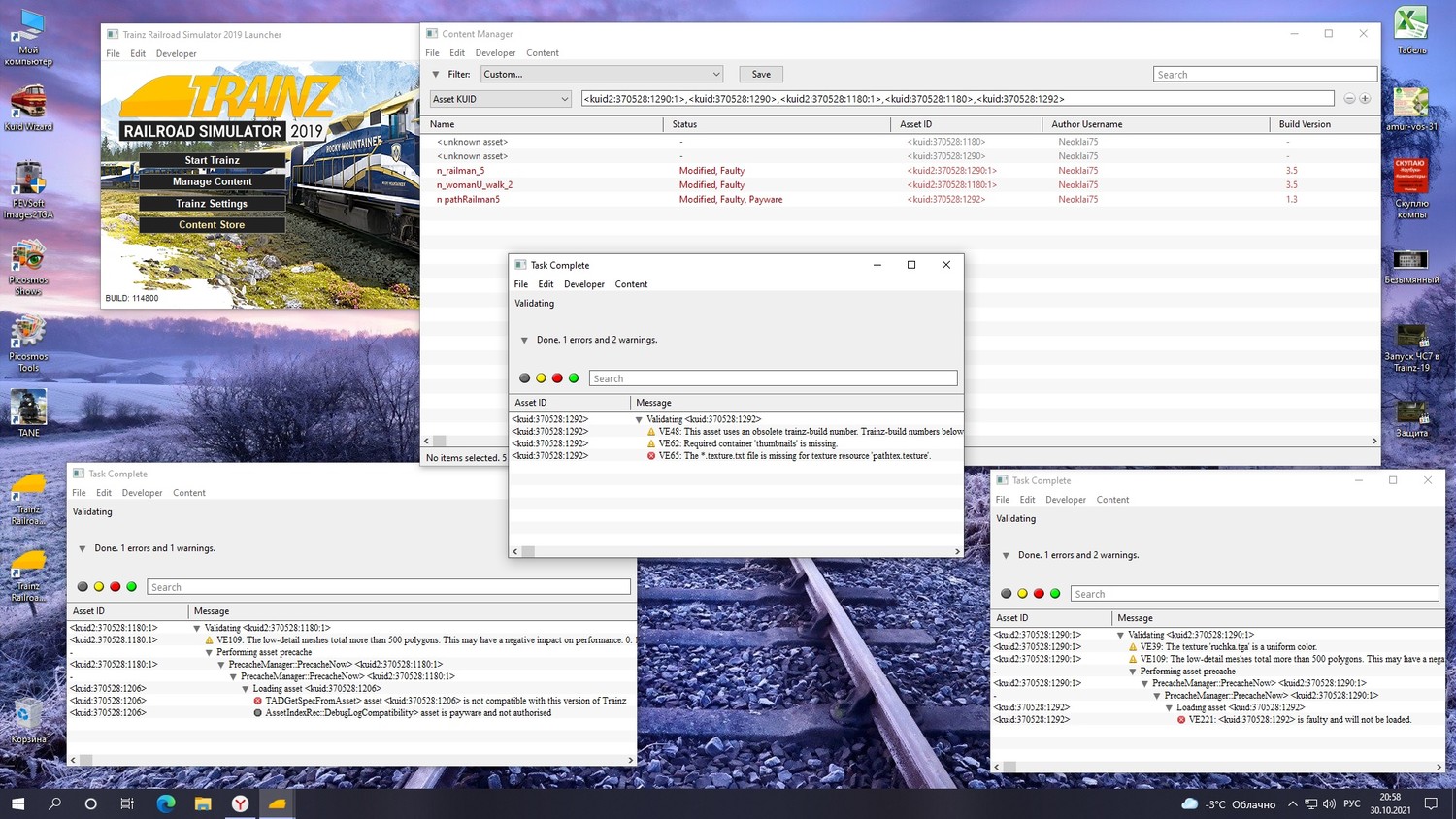Toggle grey filter dot in left Task Complete
The width and height of the screenshot is (1456, 819).
click(x=83, y=587)
